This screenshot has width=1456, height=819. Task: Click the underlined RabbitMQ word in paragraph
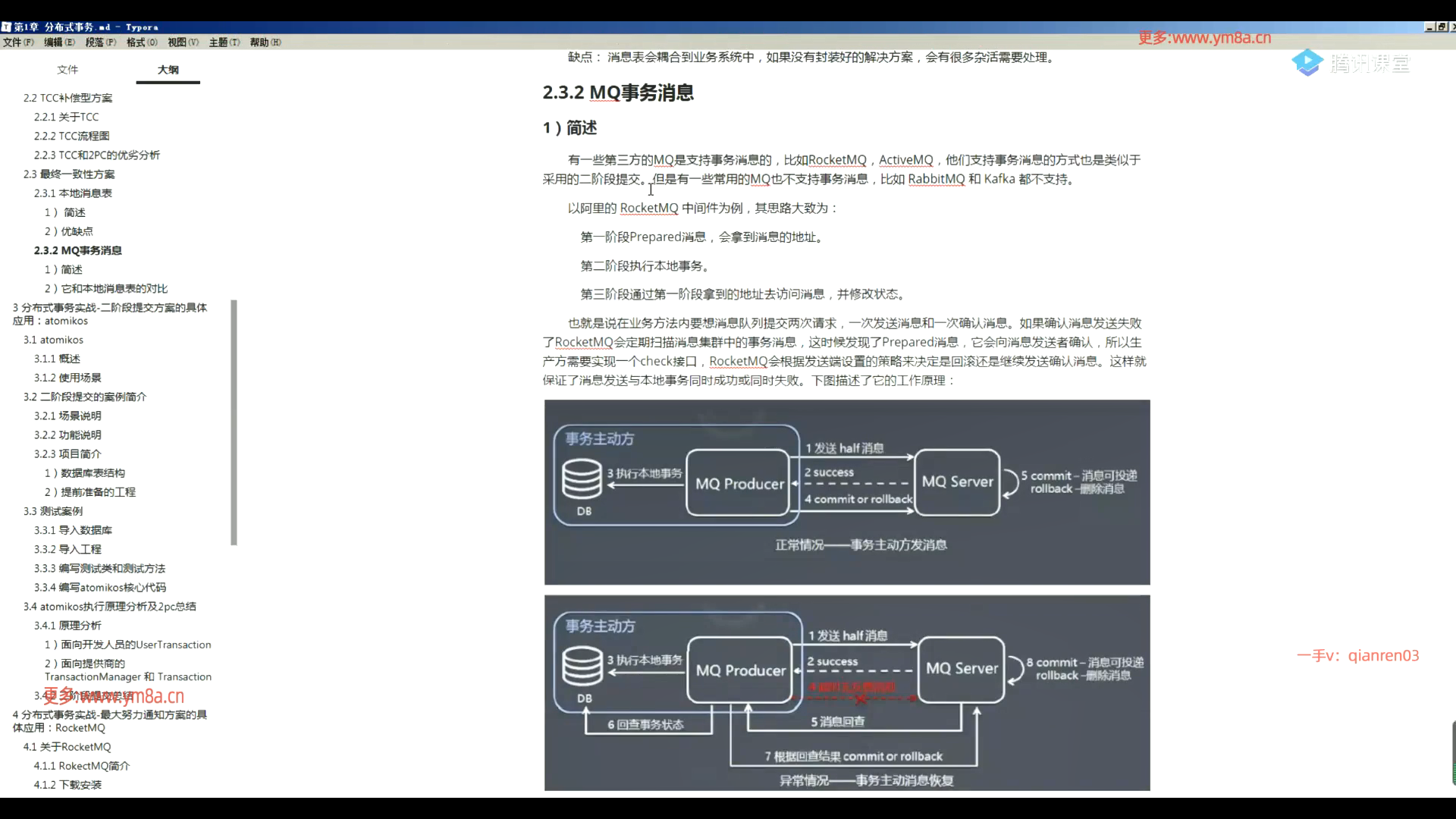click(x=936, y=180)
